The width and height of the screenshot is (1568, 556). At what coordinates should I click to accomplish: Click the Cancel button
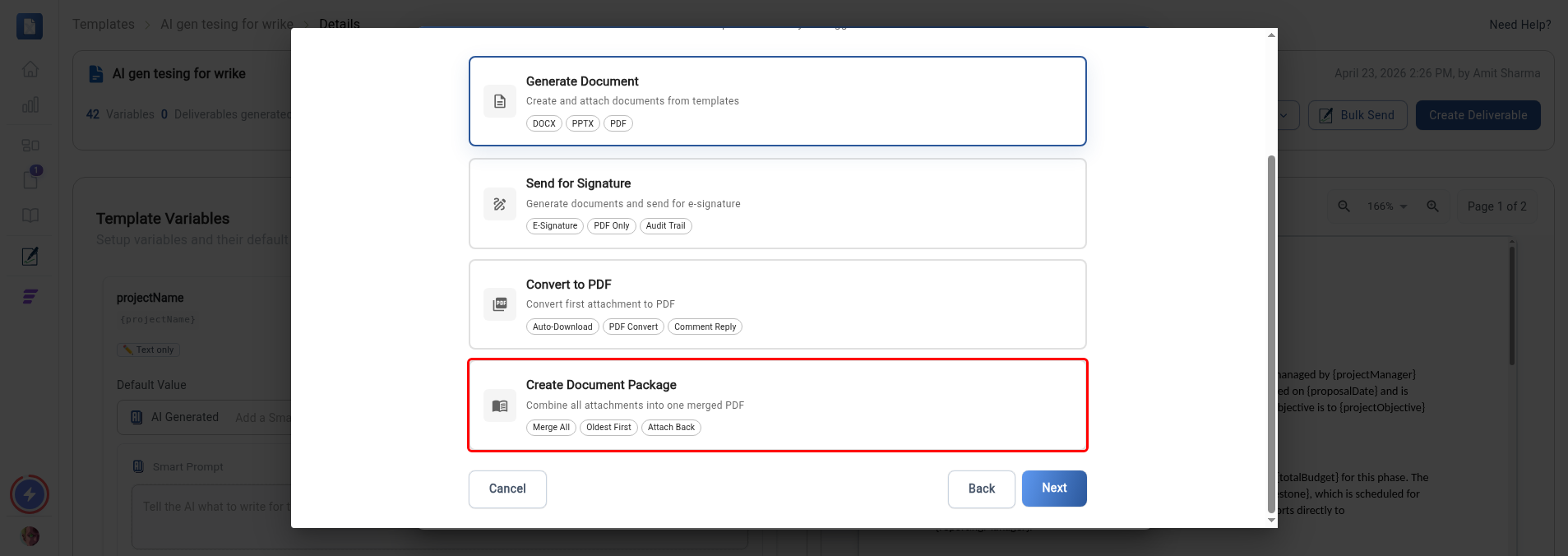click(x=507, y=489)
